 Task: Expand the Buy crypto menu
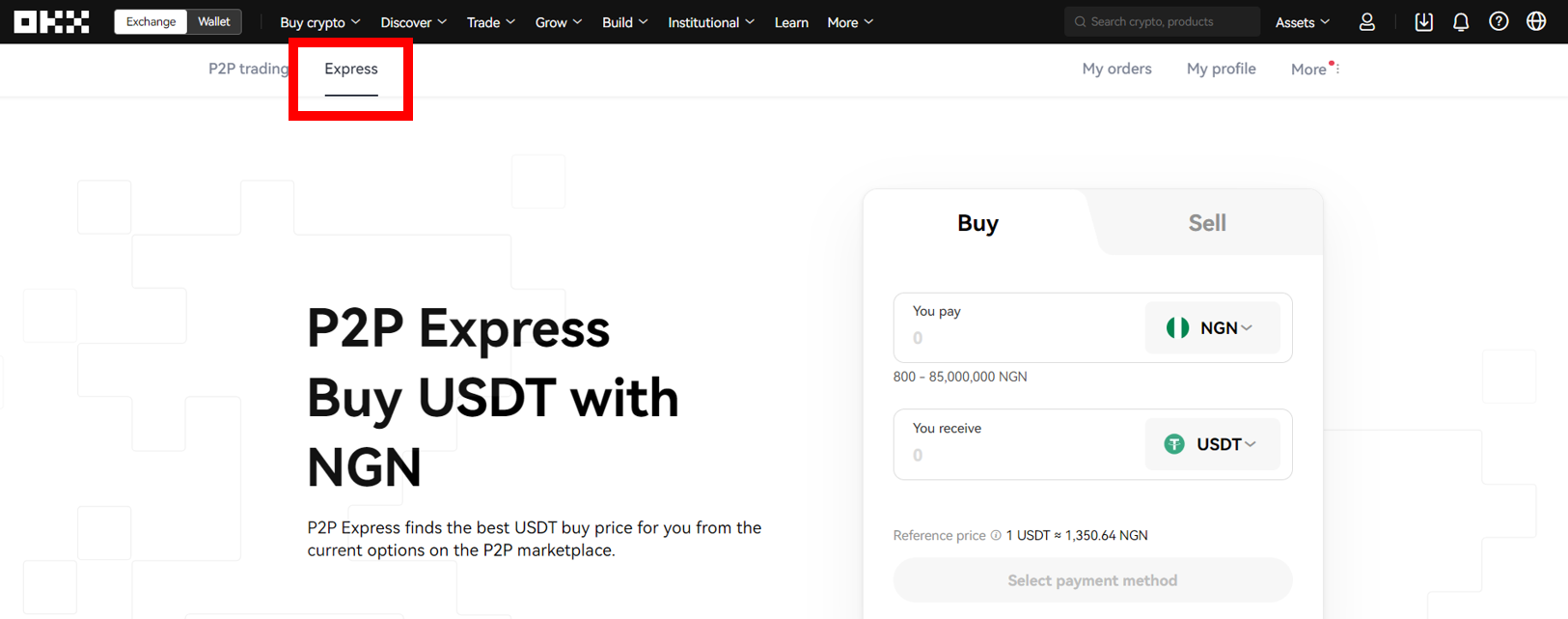(x=320, y=22)
